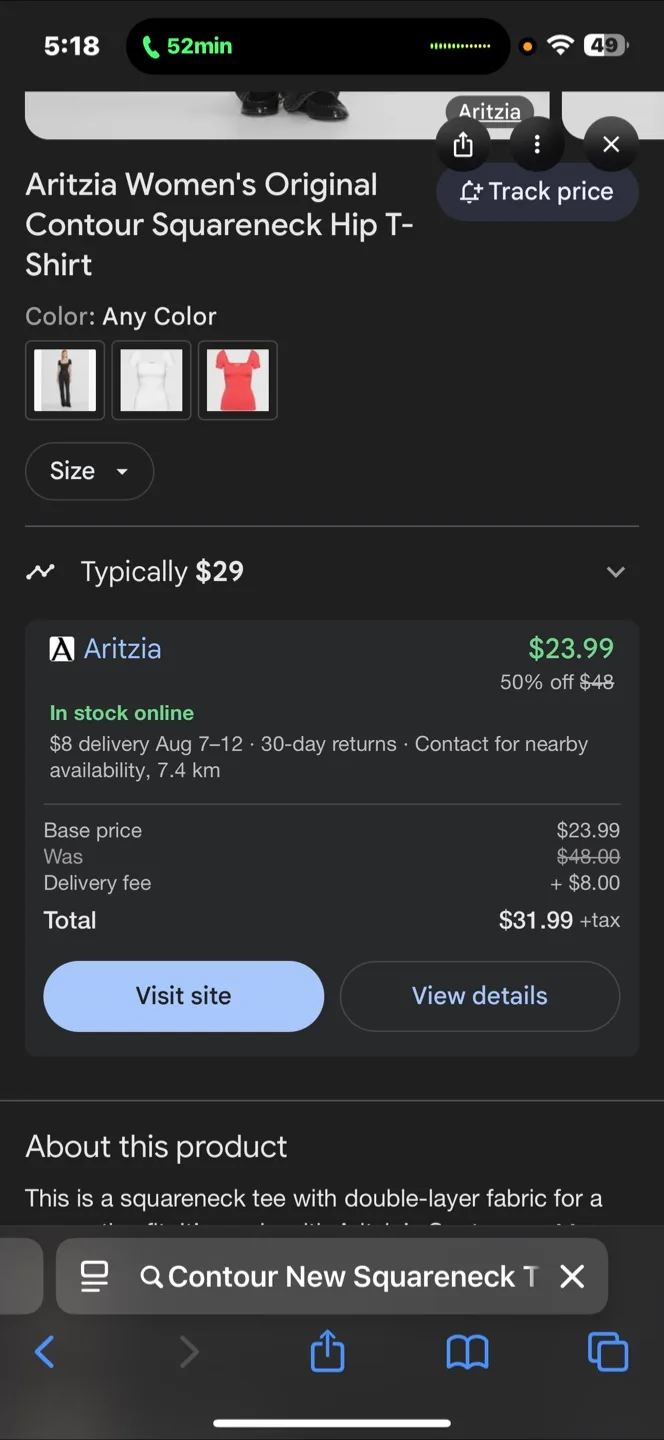Select the black outfit color thumbnail

[x=65, y=380]
